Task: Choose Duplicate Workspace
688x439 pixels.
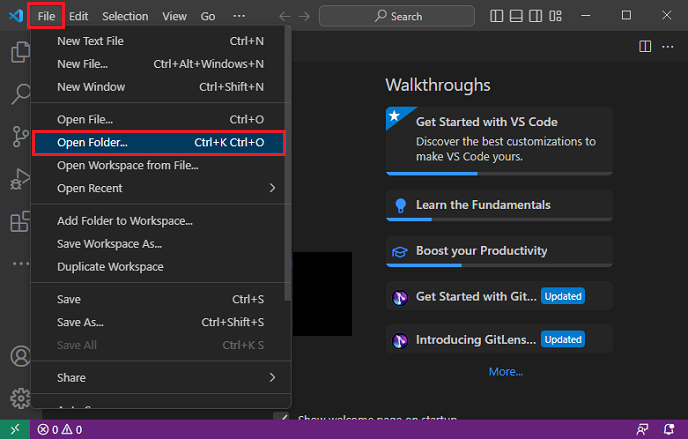Action: (x=161, y=267)
